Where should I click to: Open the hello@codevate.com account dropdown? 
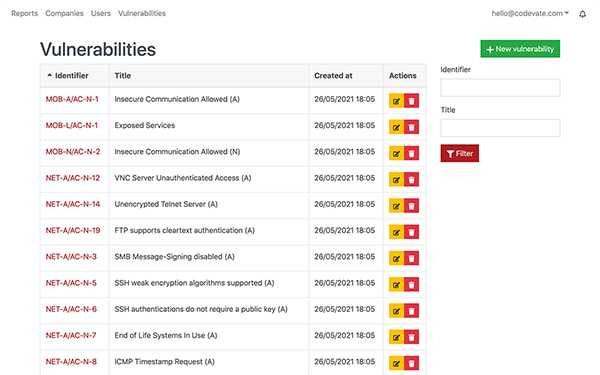coord(530,13)
